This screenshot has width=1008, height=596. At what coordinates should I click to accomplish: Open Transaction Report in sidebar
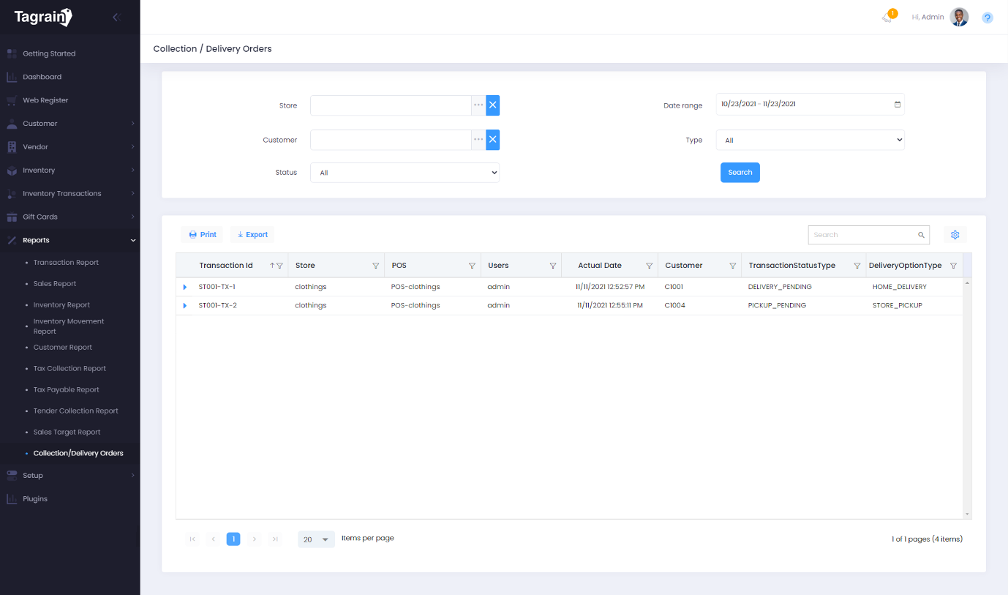66,262
